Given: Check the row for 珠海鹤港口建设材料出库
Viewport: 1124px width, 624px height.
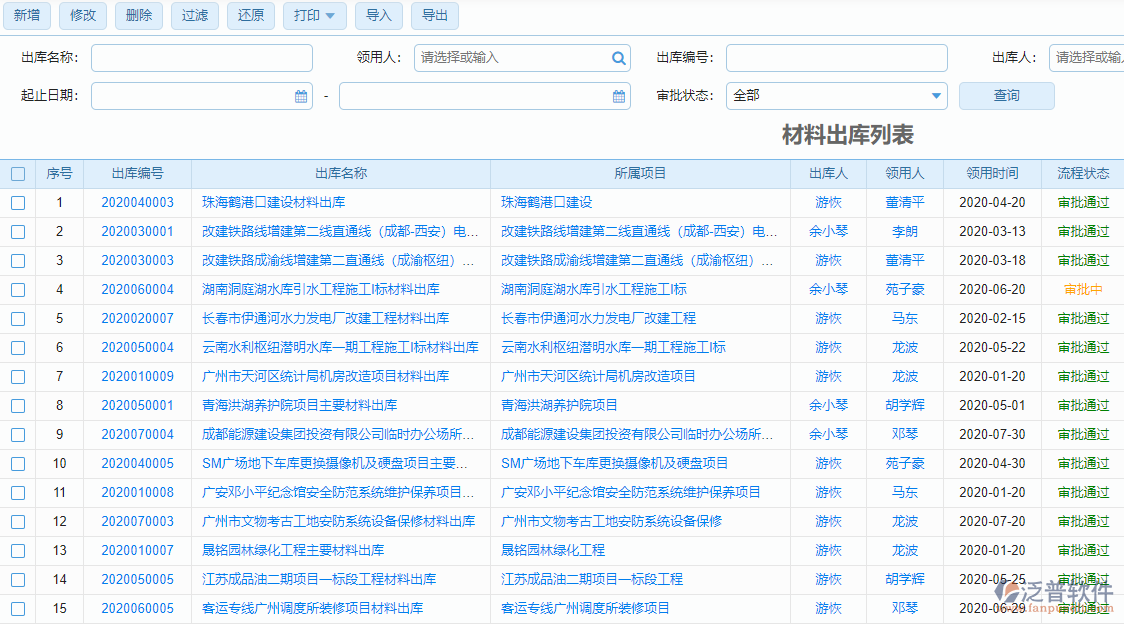Looking at the screenshot, I should coord(18,203).
